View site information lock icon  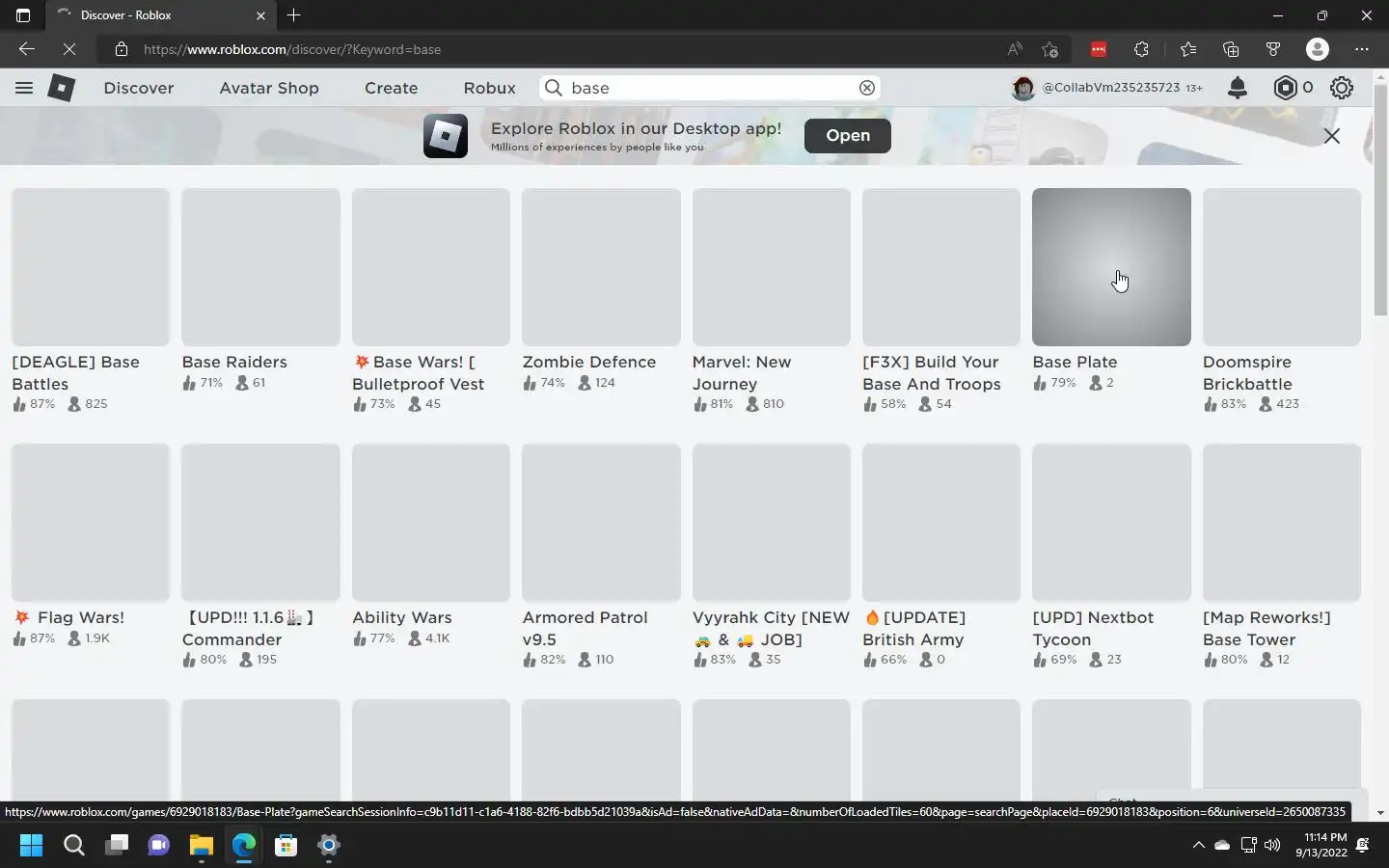pyautogui.click(x=122, y=49)
